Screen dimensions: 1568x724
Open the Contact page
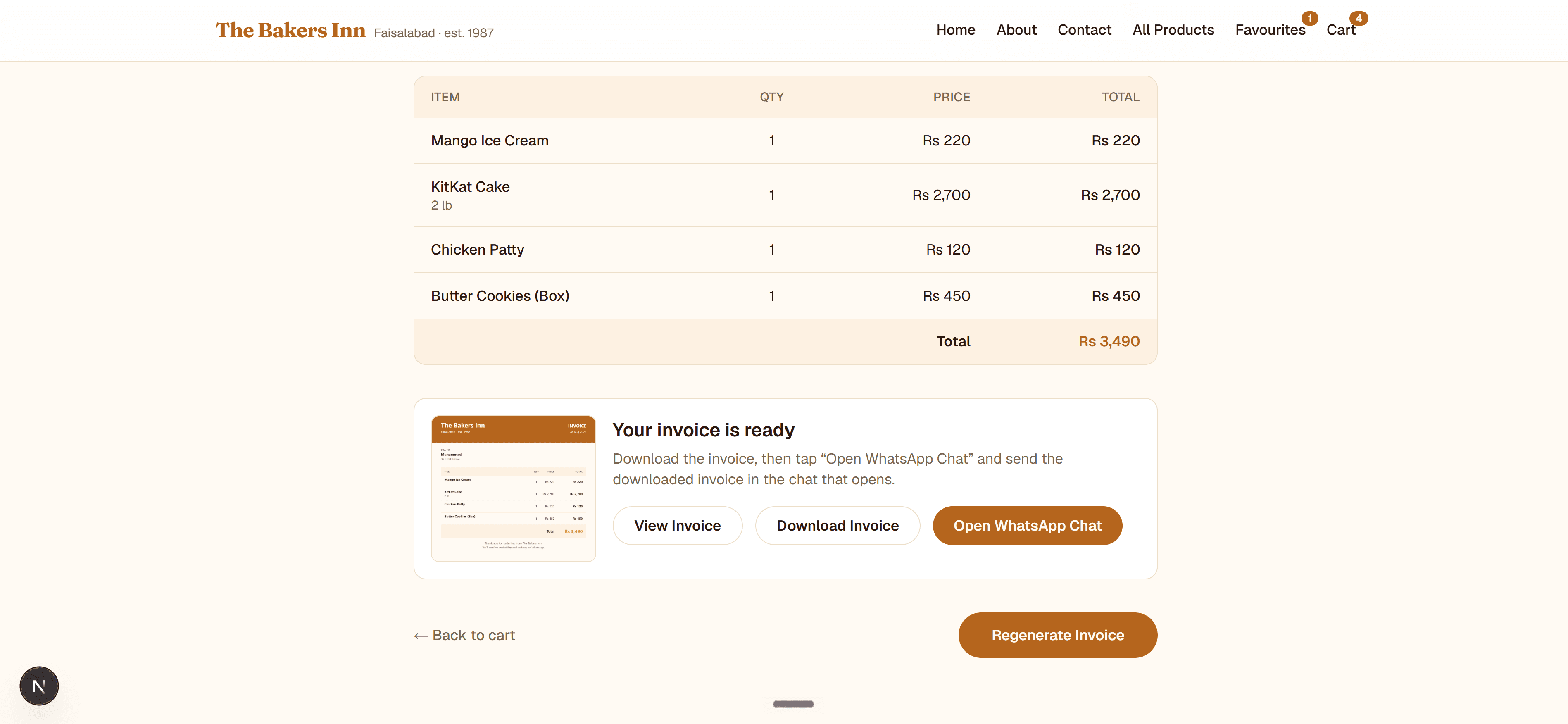tap(1084, 30)
